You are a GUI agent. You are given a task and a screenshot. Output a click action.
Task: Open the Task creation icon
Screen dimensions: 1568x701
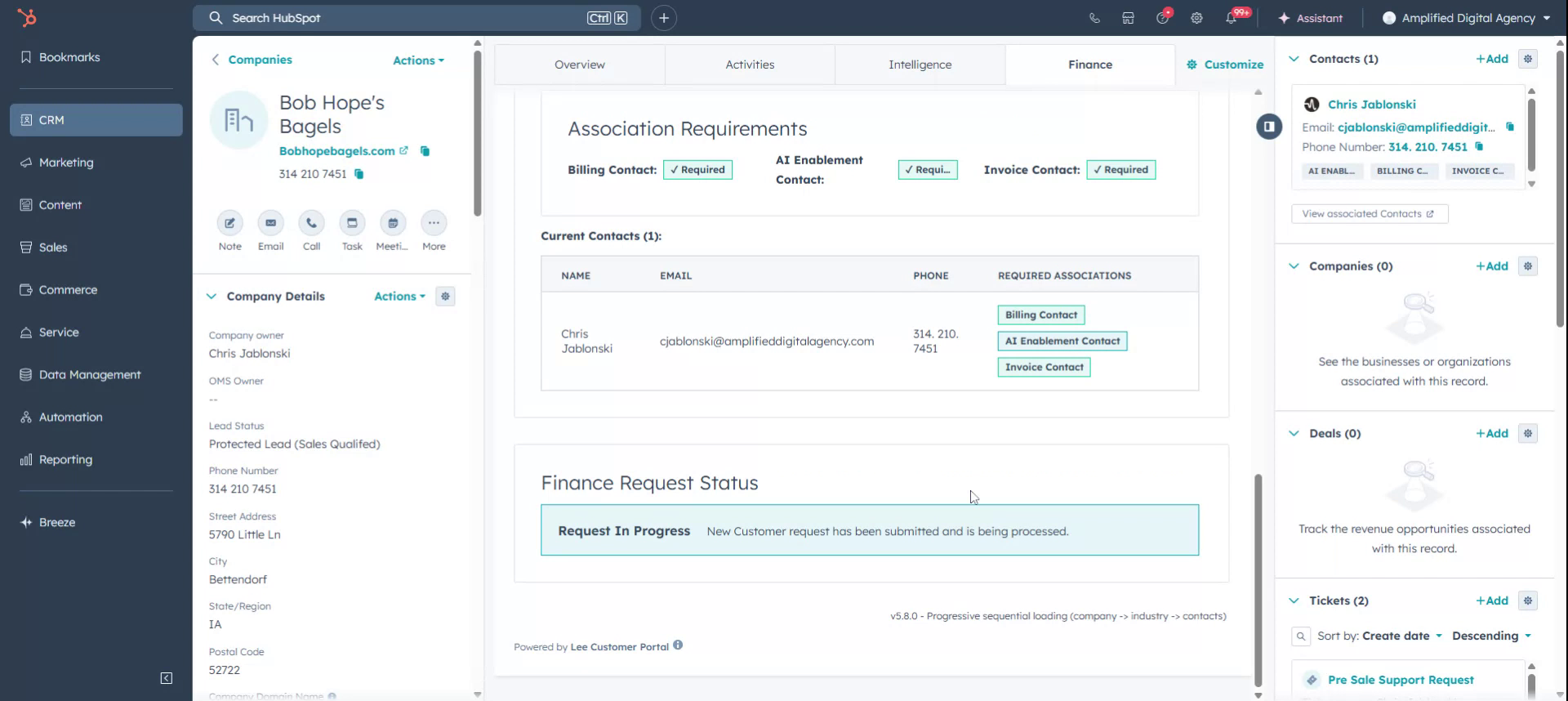click(352, 223)
